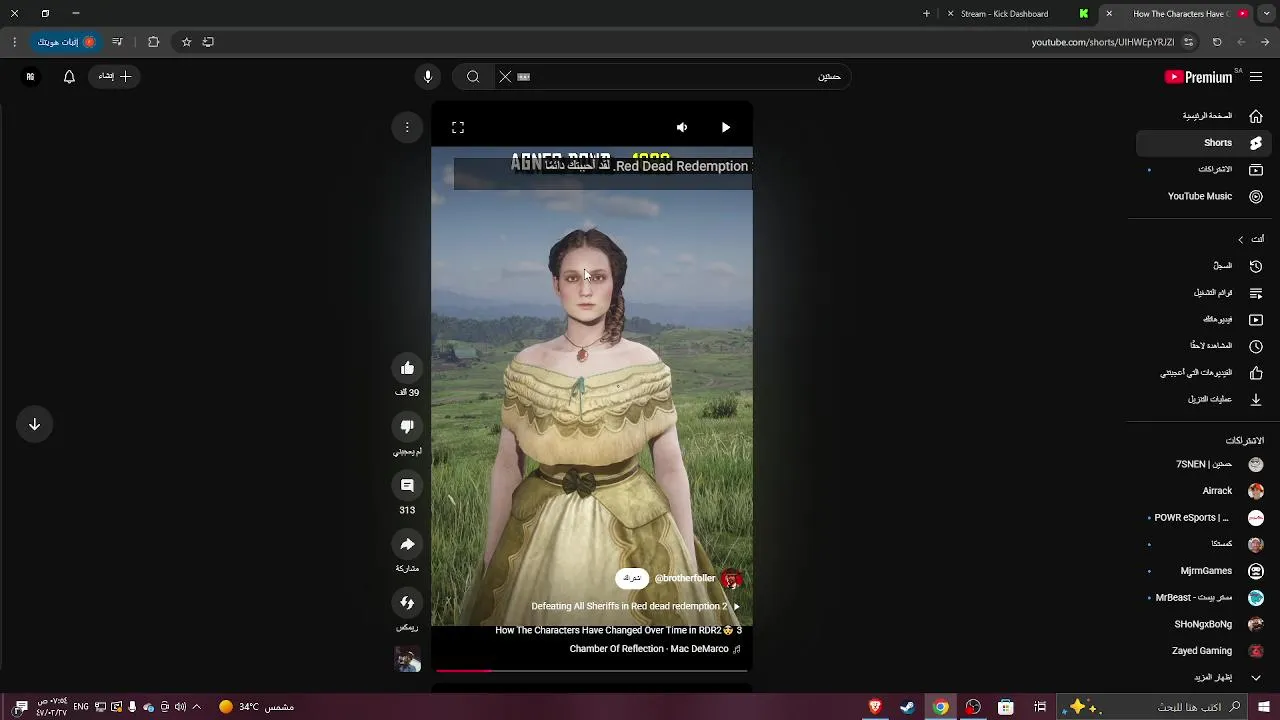Open Playlists in the sidebar
The image size is (1280, 720).
tap(1202, 293)
